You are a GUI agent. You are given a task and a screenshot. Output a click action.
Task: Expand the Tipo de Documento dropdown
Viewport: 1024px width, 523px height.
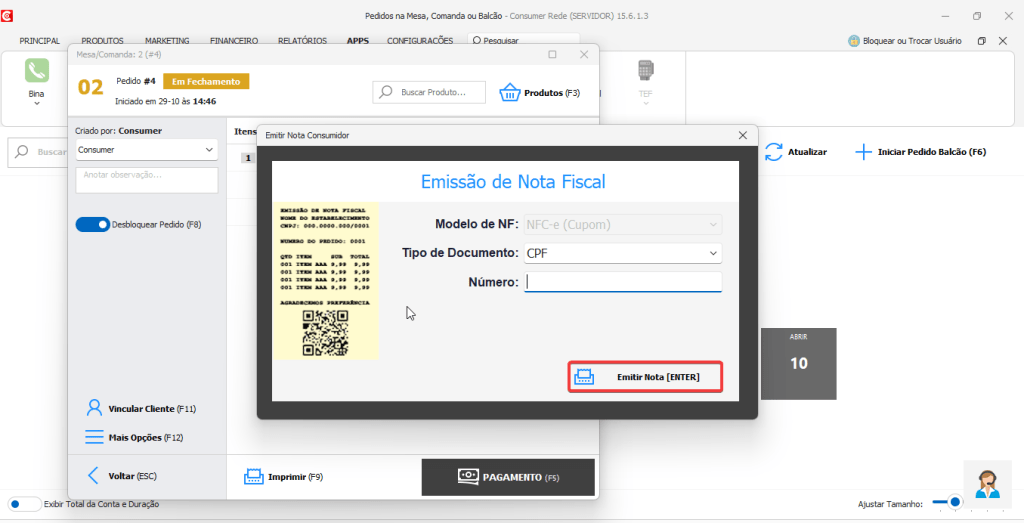click(x=622, y=253)
